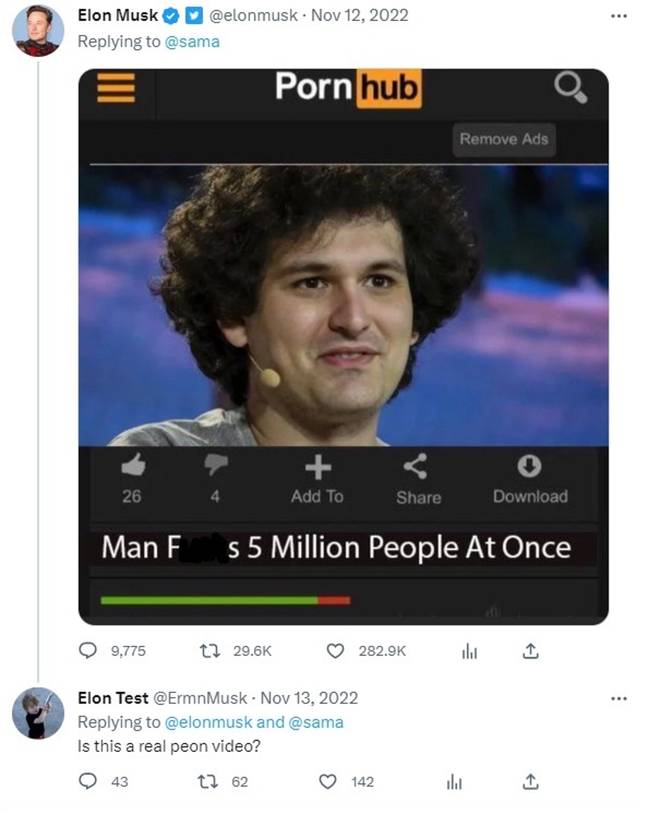Screen dimensions: 648x813
Task: Share the Elon Test reply
Action: tap(531, 782)
